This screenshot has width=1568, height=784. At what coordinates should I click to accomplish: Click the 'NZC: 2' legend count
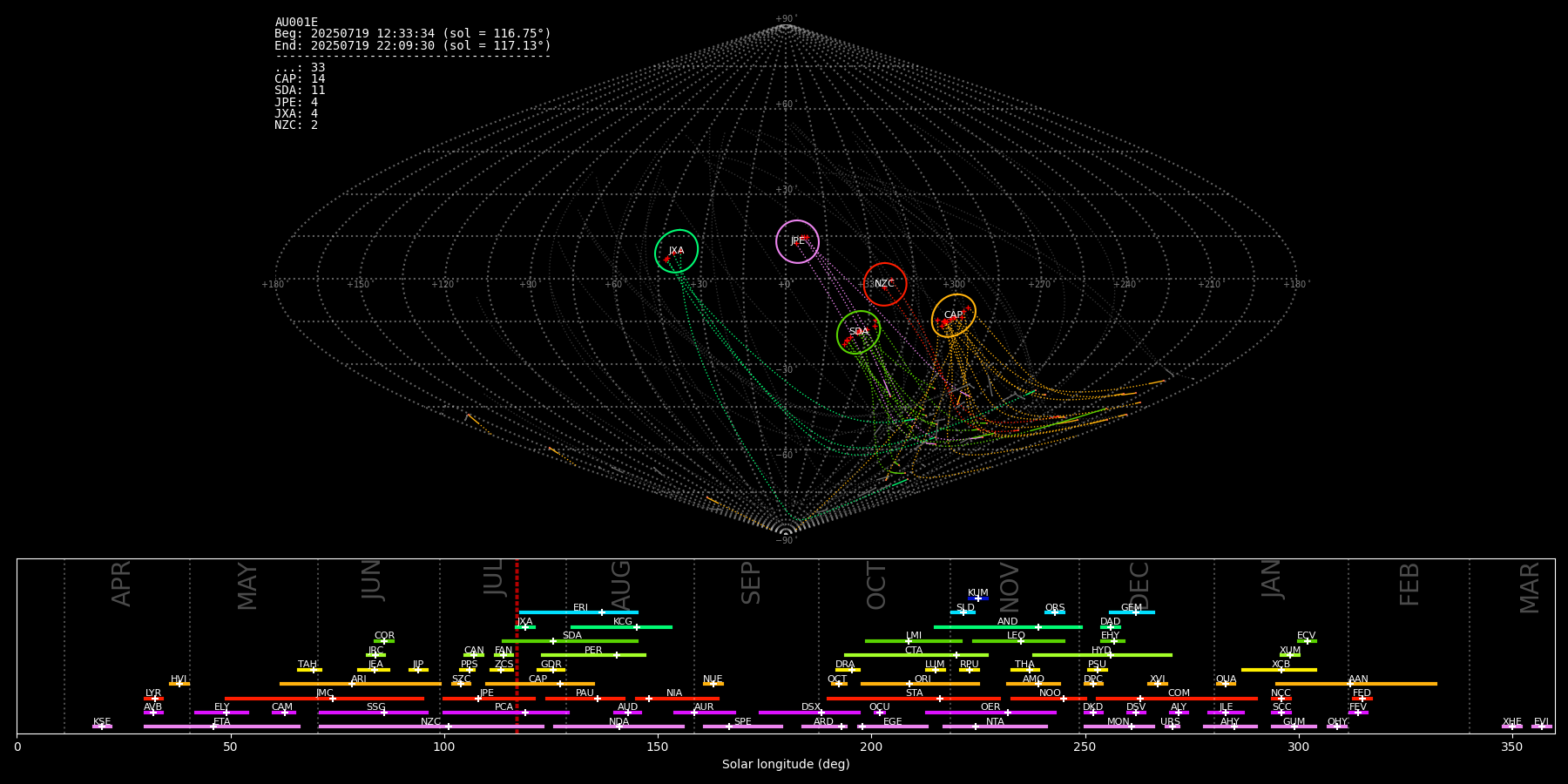[x=296, y=125]
